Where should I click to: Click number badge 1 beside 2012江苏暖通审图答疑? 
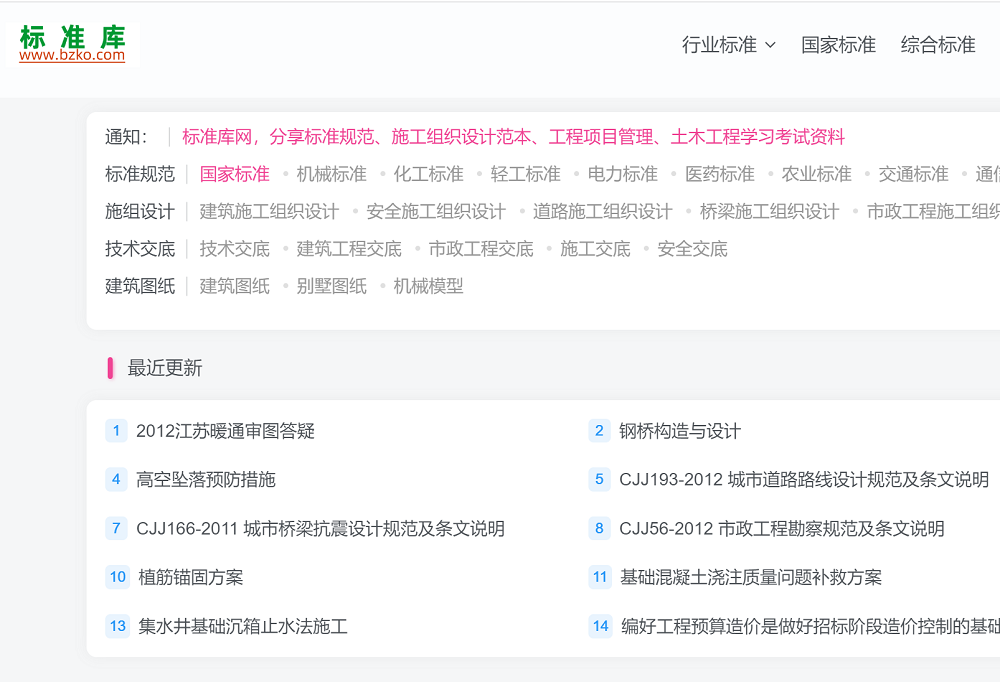coord(116,431)
